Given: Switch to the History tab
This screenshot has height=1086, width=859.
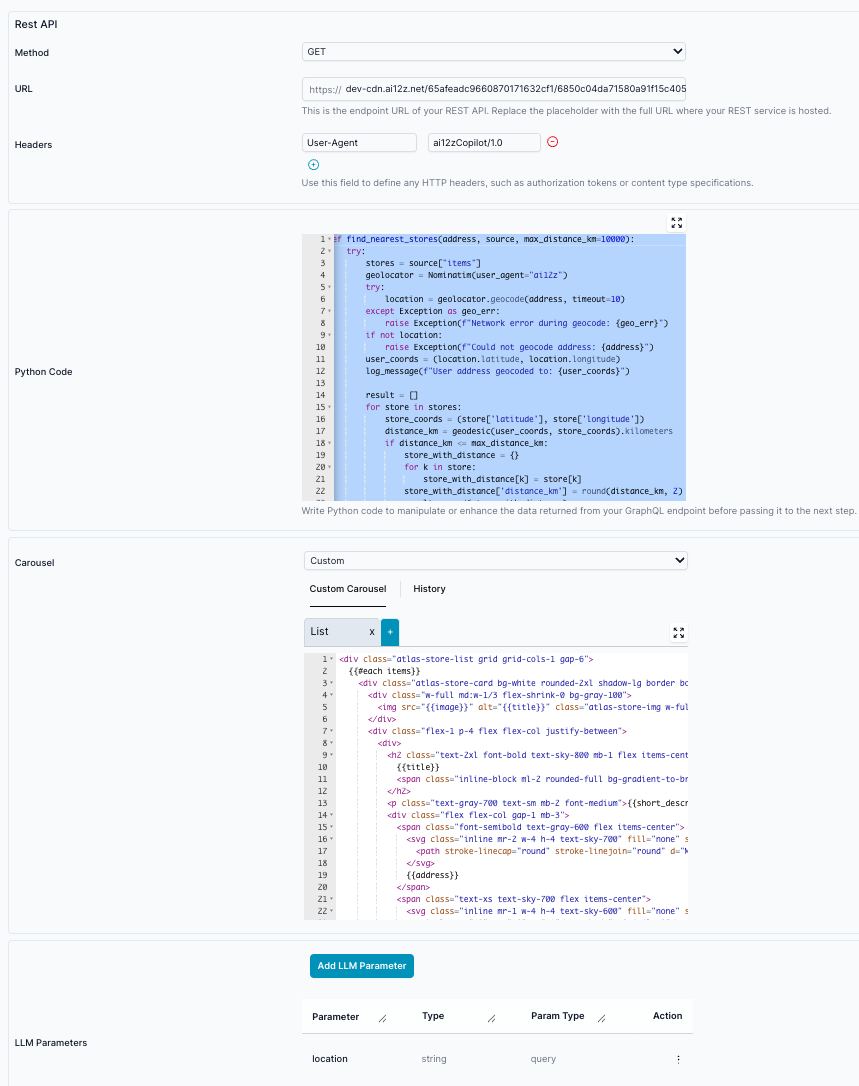Looking at the screenshot, I should (x=430, y=589).
